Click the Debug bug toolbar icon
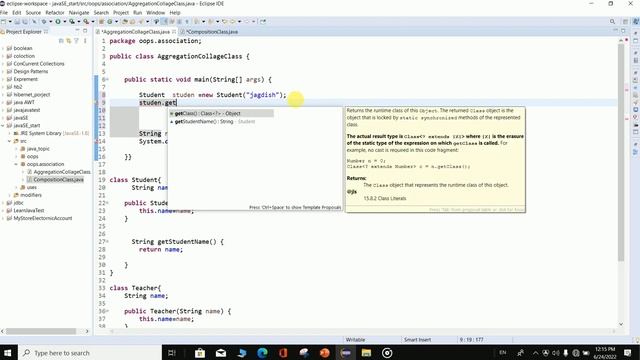The image size is (640, 360). point(44,22)
